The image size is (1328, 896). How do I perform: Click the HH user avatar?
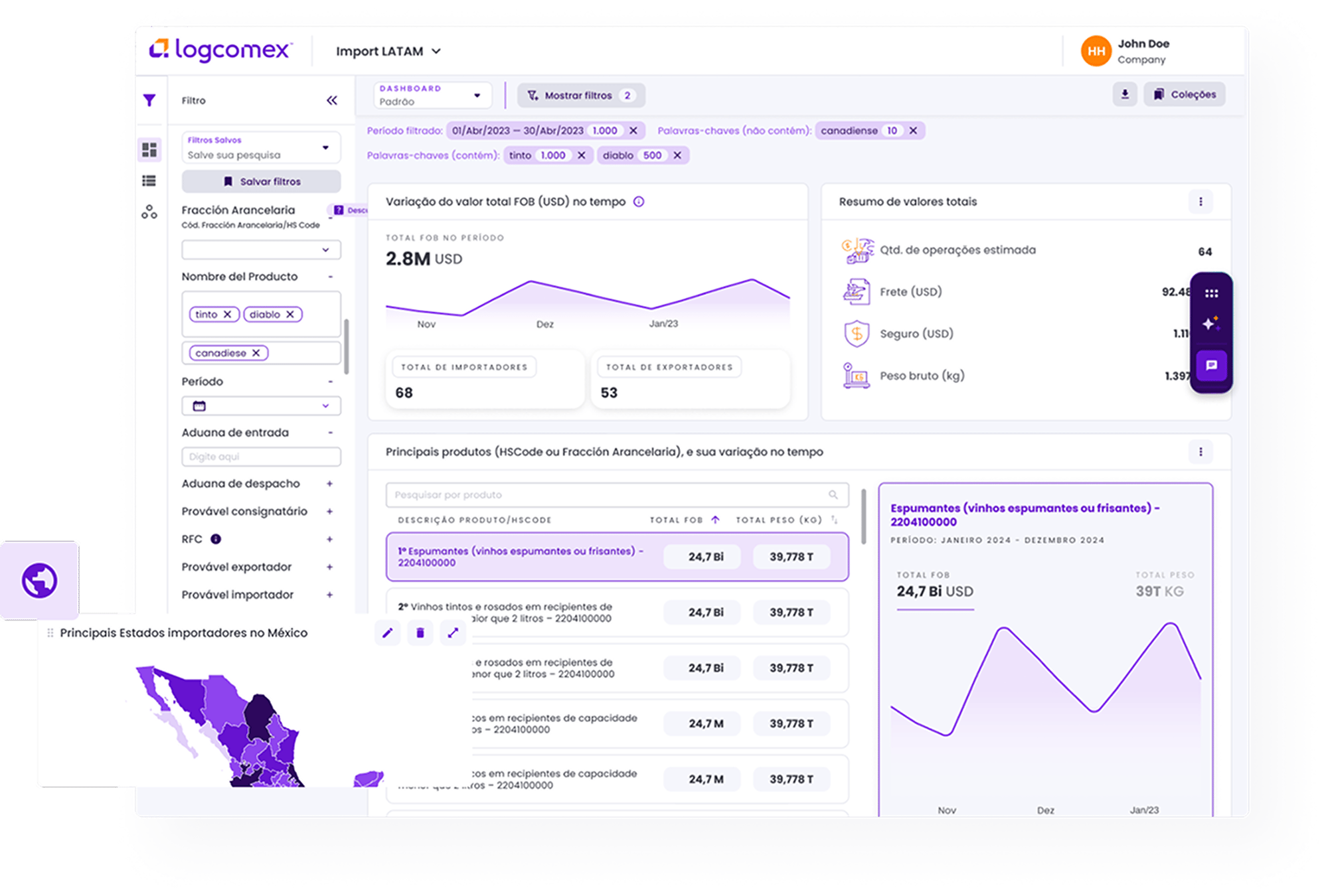click(1096, 51)
